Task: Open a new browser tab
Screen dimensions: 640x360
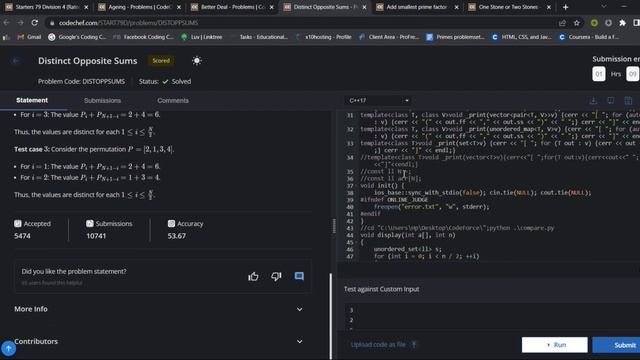Action: [x=565, y=7]
